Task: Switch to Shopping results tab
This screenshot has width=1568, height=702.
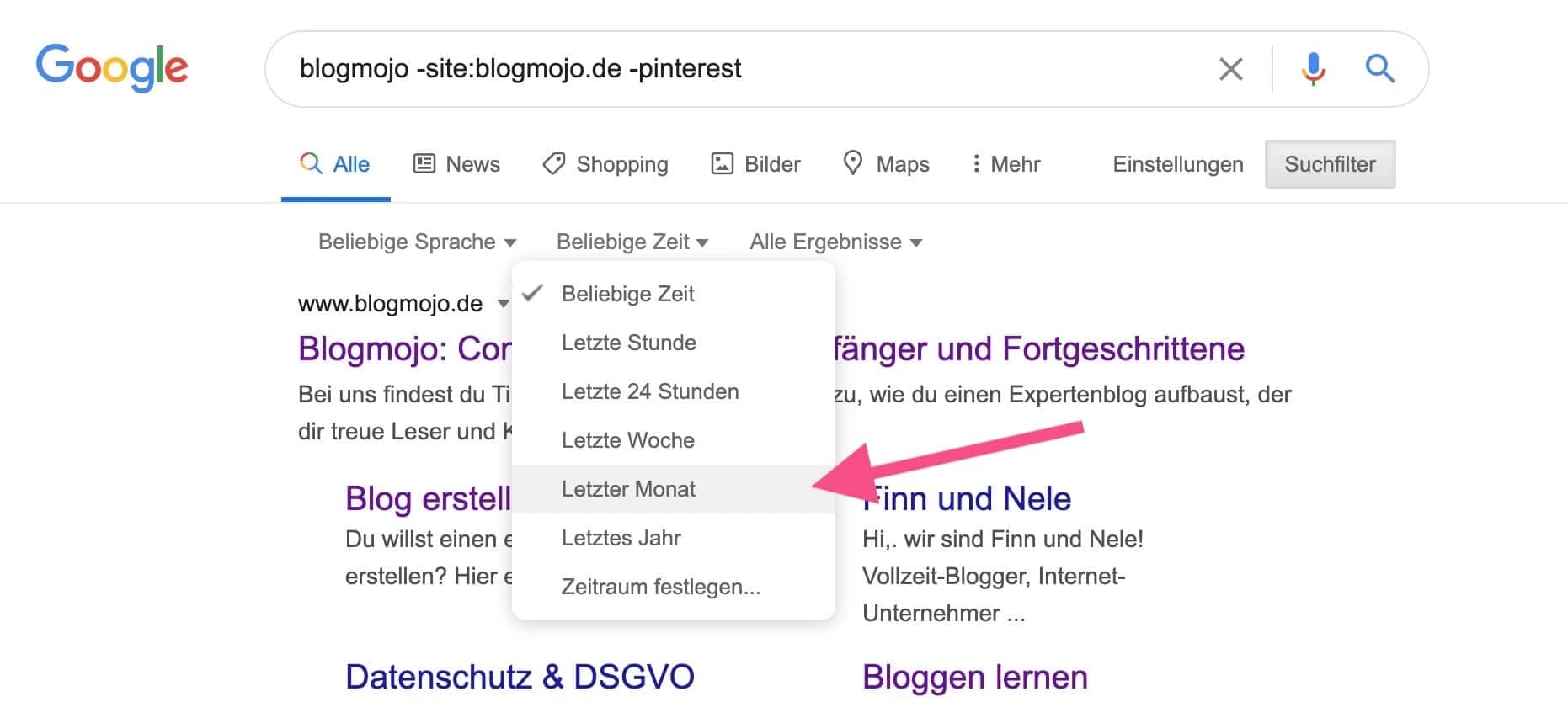Action: pos(605,164)
